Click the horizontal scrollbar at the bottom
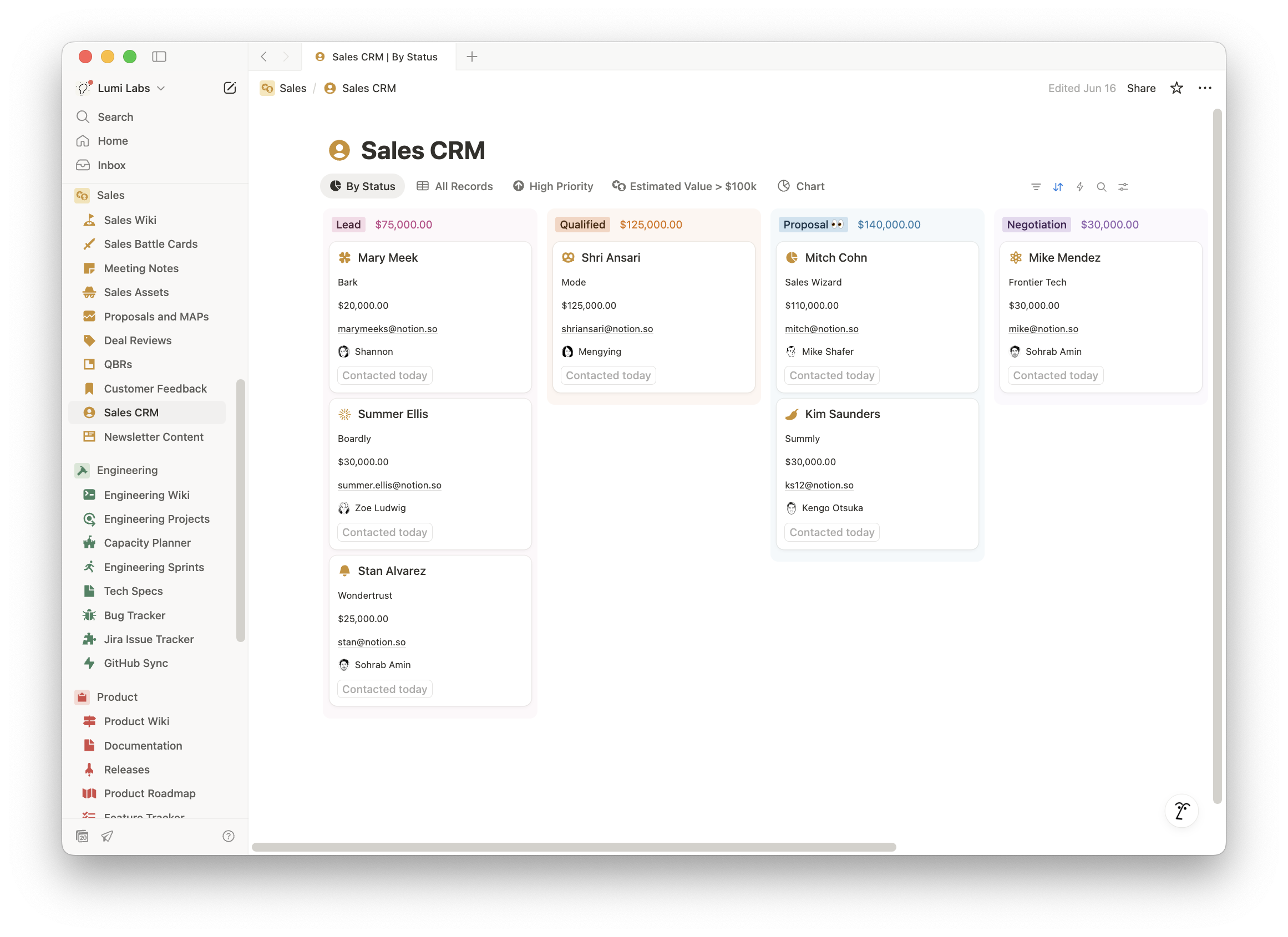 (574, 847)
